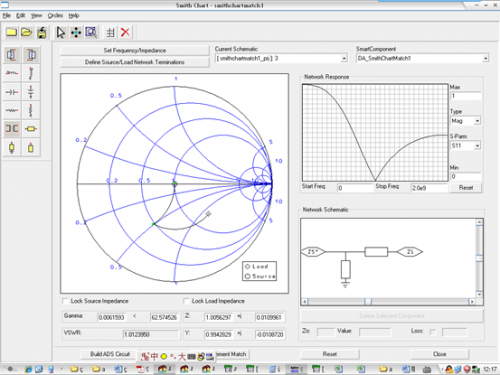
Task: Click the ZS* source symbol in schematic
Action: (x=313, y=252)
